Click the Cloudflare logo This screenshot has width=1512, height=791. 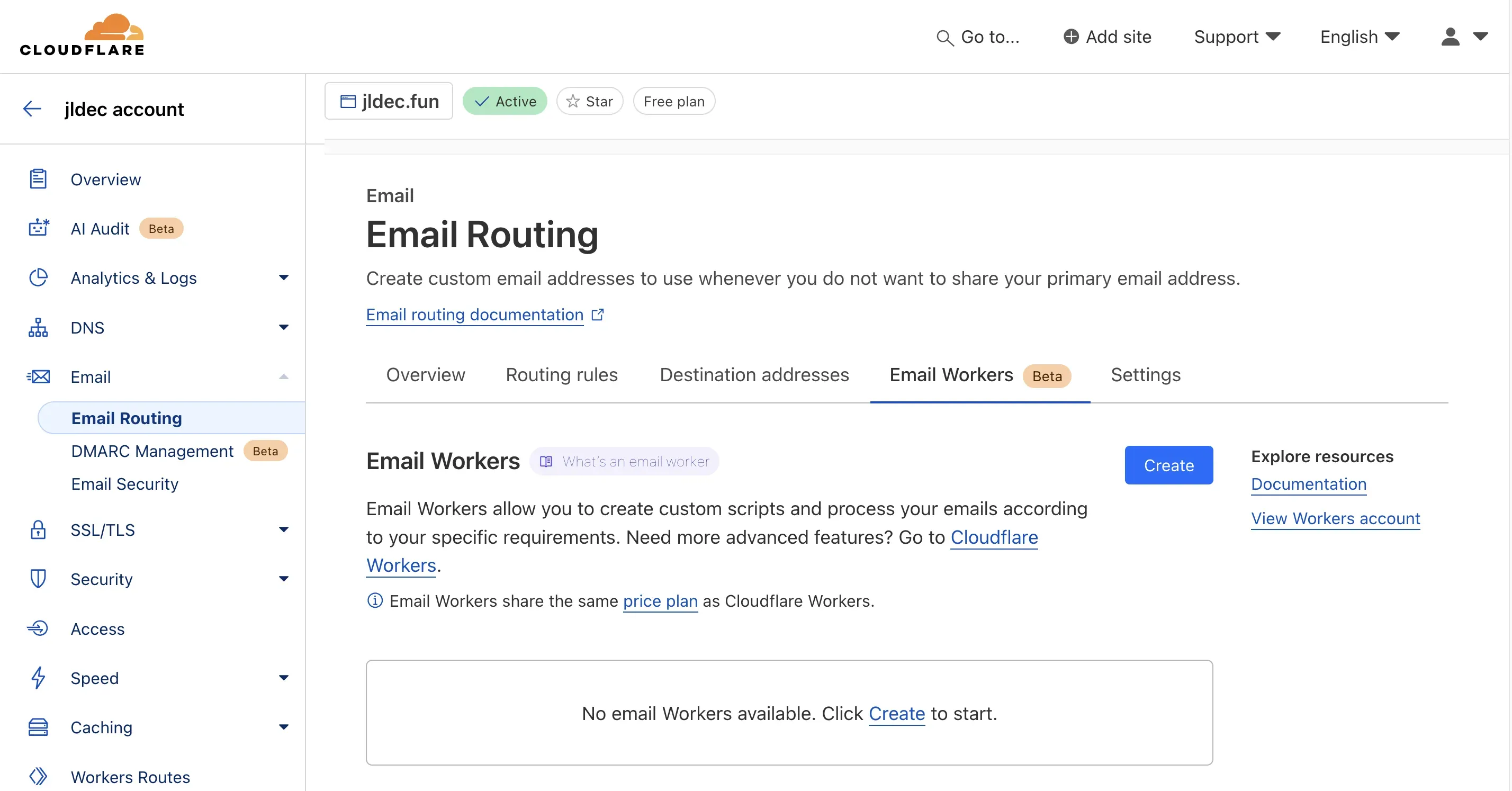point(82,35)
